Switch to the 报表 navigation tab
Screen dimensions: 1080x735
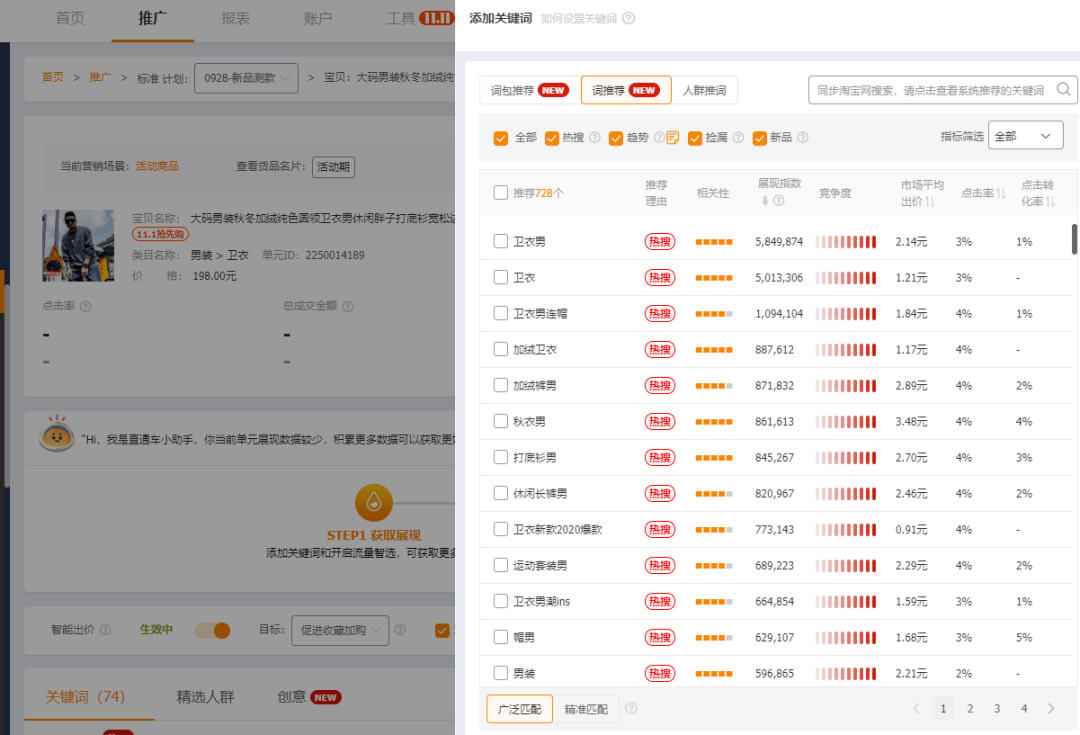[235, 19]
